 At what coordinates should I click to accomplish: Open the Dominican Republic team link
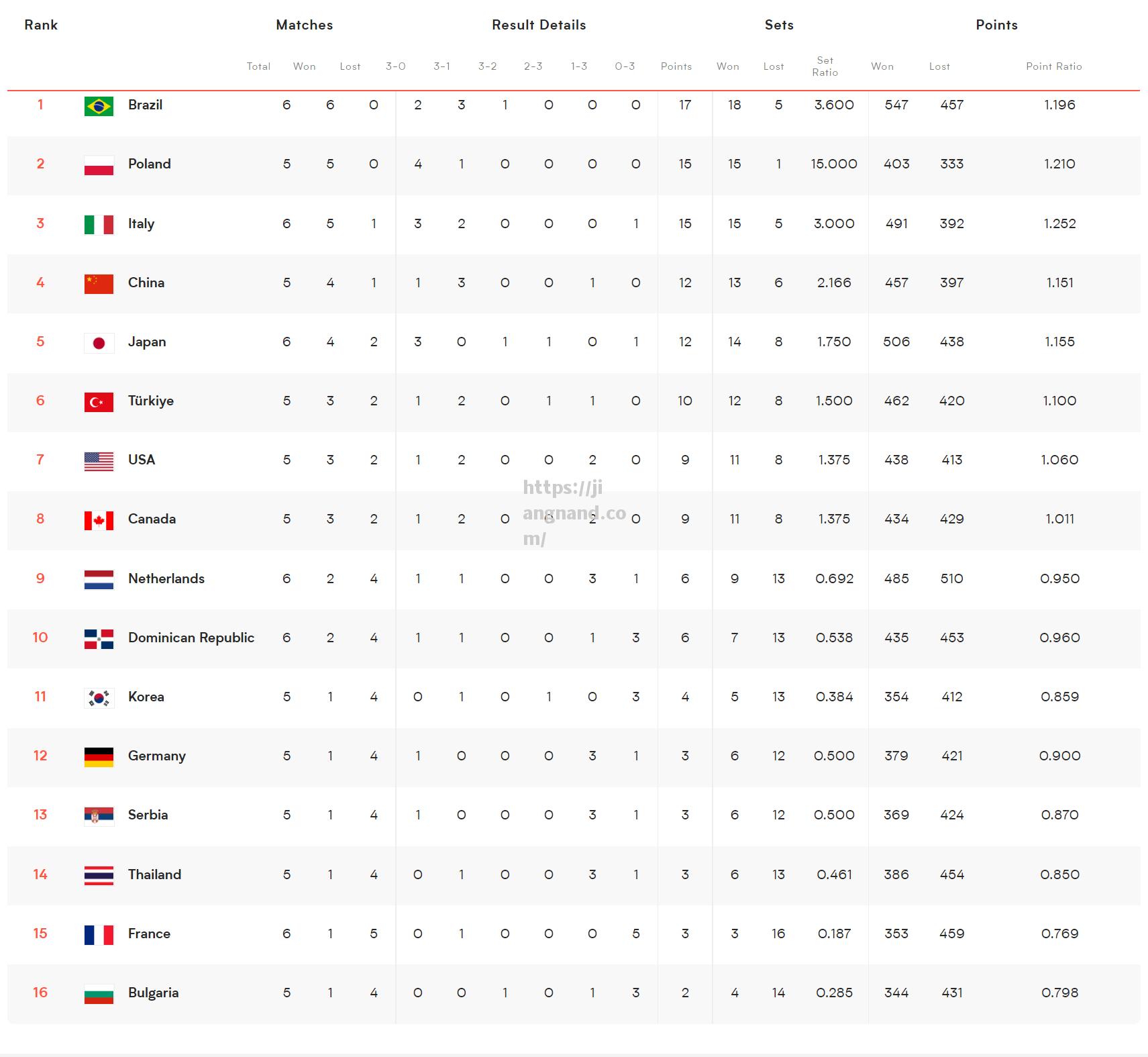[x=191, y=638]
